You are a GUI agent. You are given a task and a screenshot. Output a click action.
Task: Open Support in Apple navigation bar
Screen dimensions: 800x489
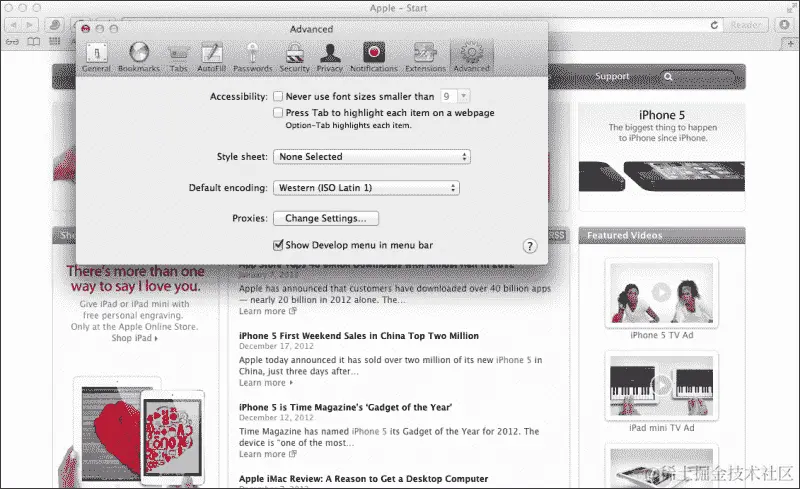coord(612,77)
